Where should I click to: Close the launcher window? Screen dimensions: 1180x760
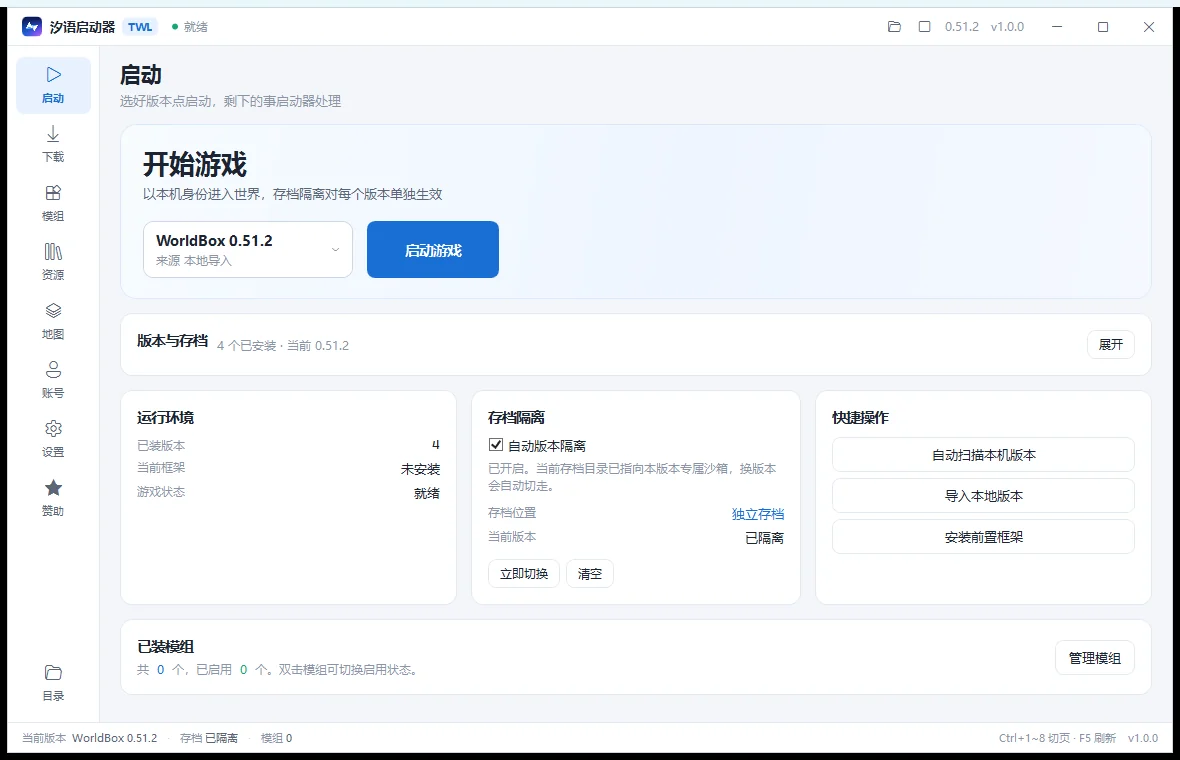pyautogui.click(x=1148, y=27)
